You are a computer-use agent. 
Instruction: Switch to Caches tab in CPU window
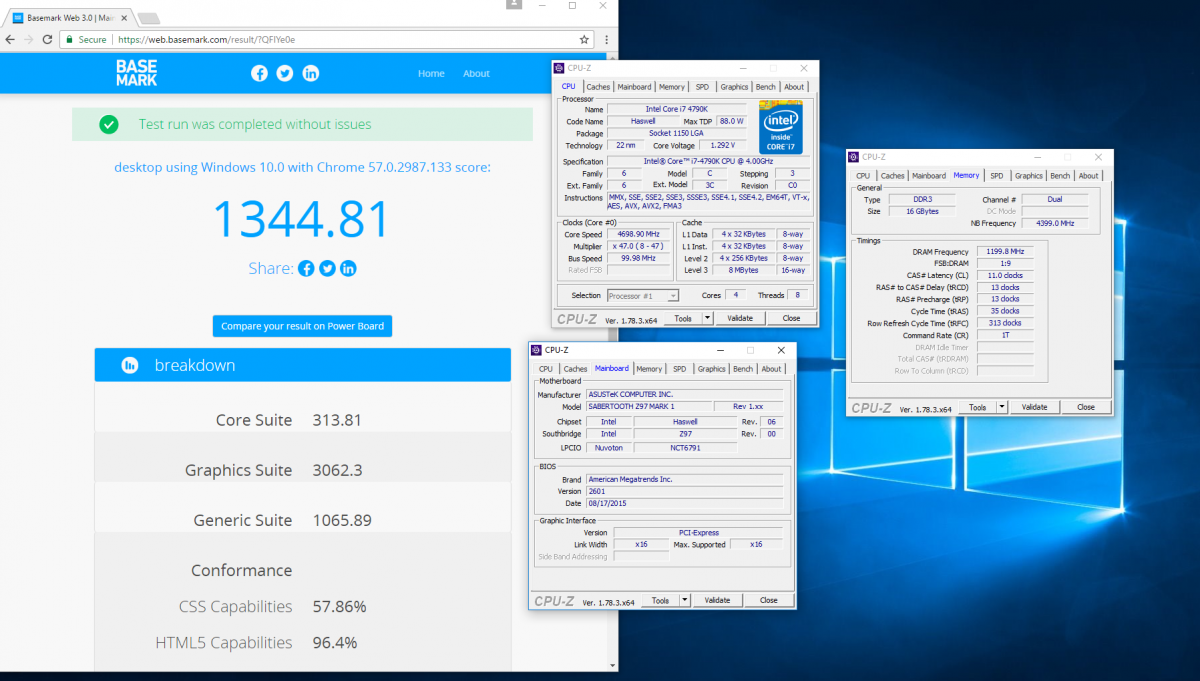pyautogui.click(x=598, y=87)
